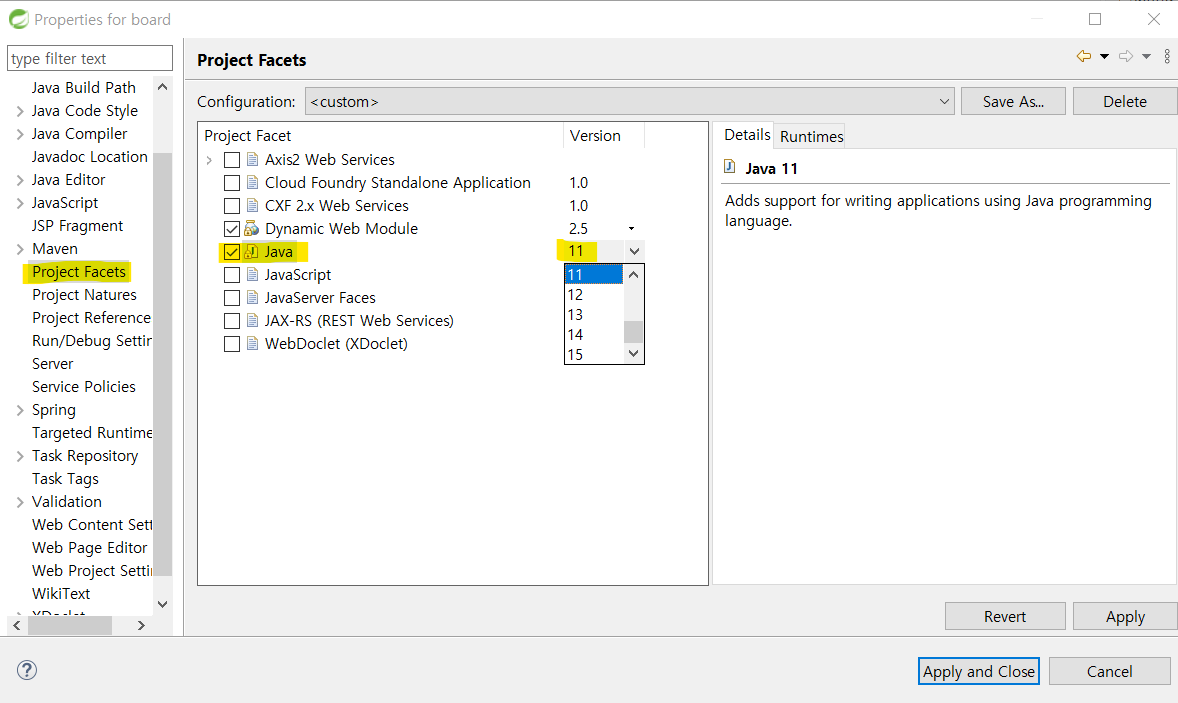
Task: Click sidebar scroll up arrow
Action: 162,87
